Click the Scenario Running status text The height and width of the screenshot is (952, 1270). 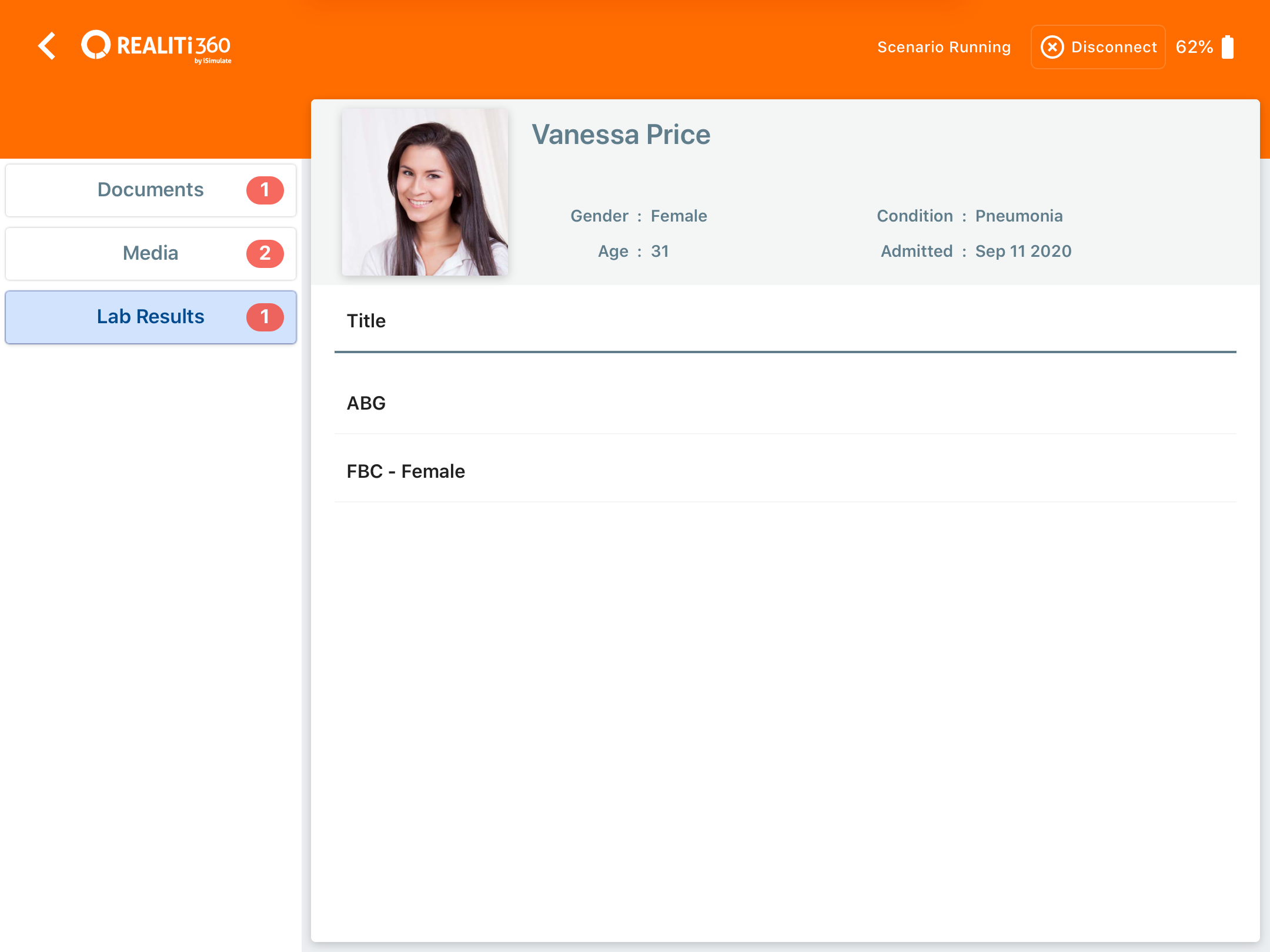944,47
